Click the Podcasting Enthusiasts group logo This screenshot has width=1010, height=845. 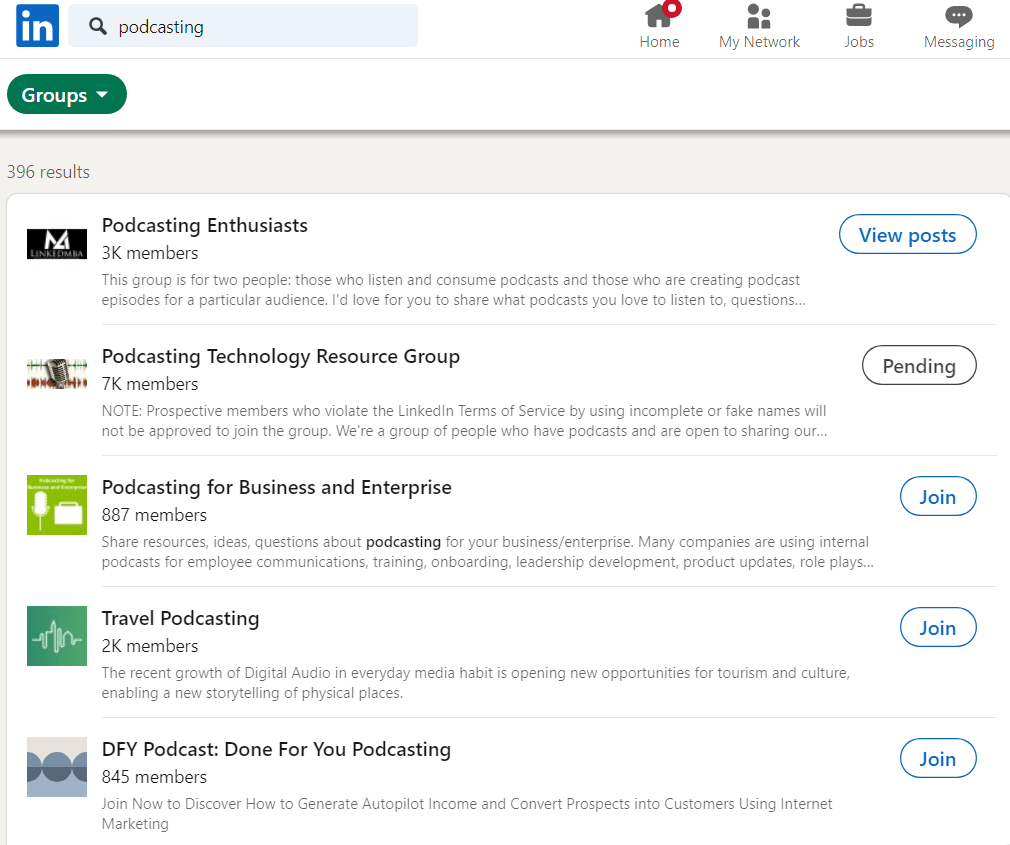click(57, 243)
